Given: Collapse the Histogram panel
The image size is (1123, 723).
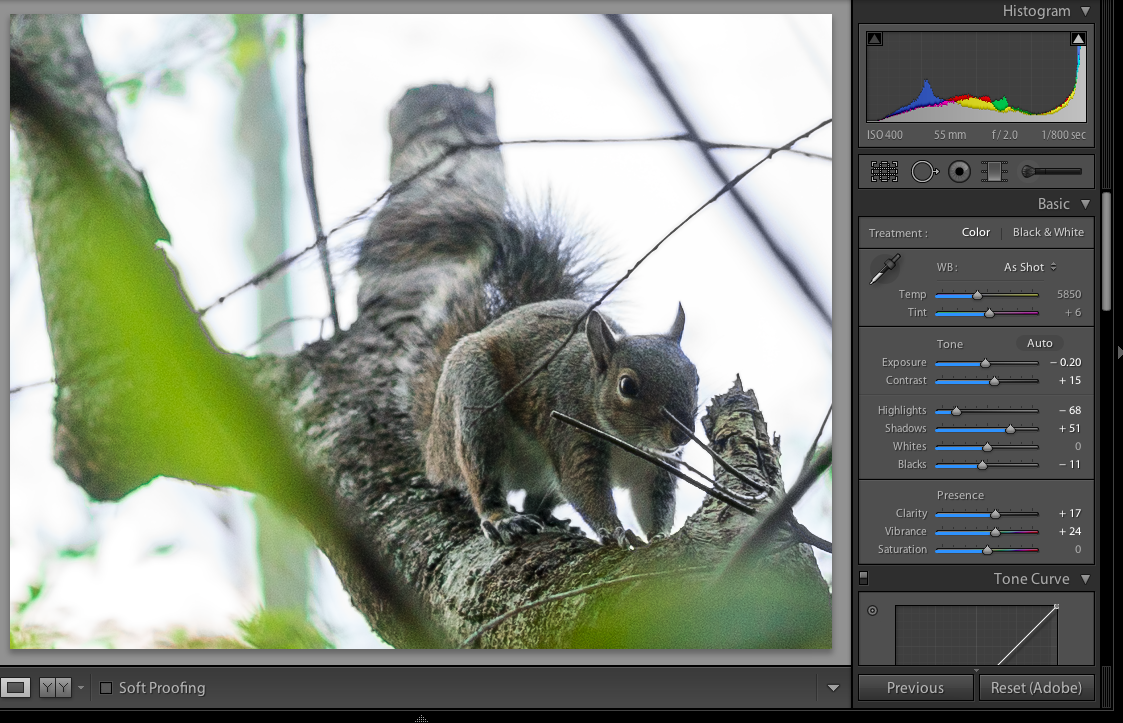Looking at the screenshot, I should pos(1086,11).
